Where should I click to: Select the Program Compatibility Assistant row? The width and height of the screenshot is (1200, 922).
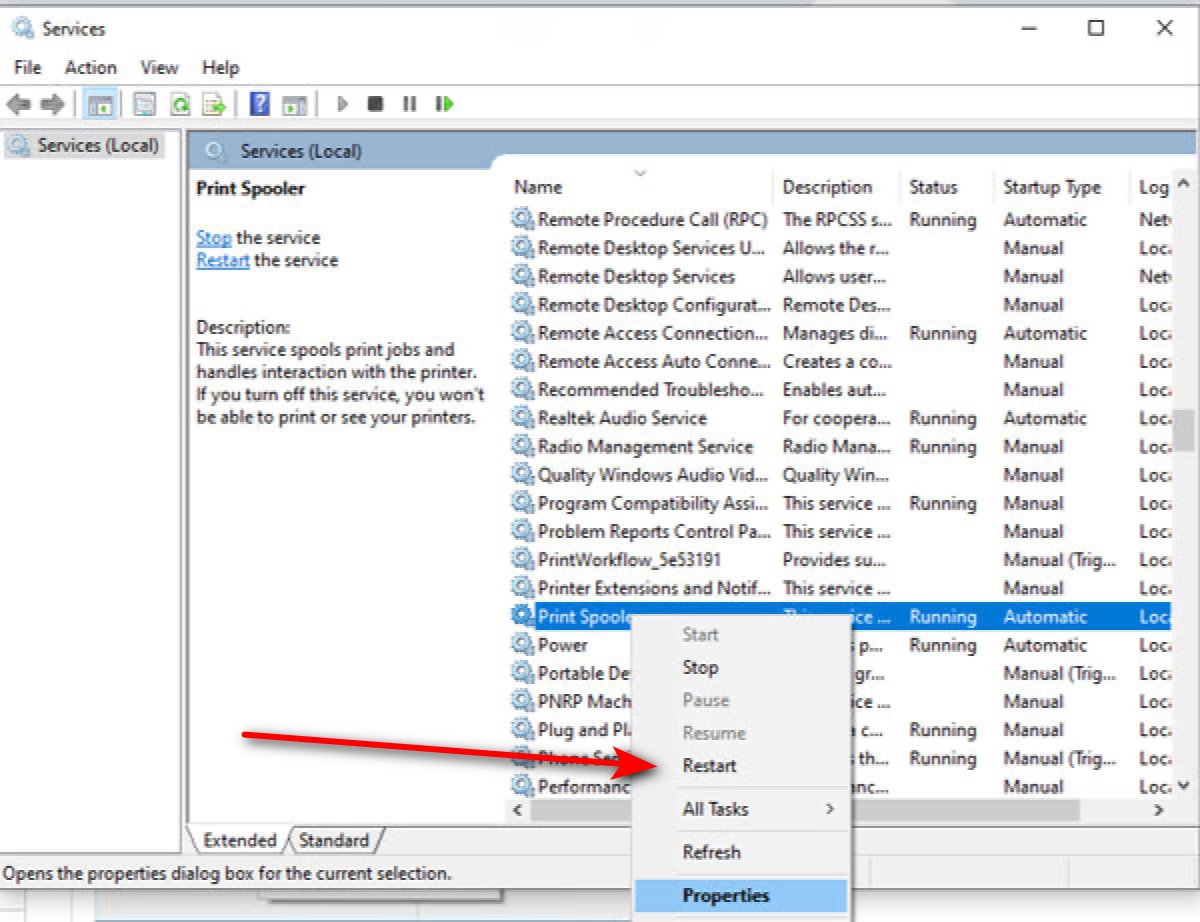(x=840, y=503)
